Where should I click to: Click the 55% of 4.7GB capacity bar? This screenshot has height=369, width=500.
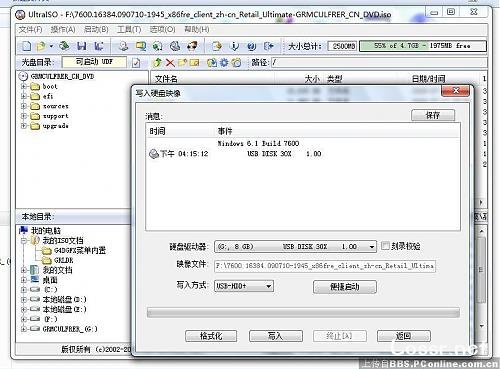[423, 46]
